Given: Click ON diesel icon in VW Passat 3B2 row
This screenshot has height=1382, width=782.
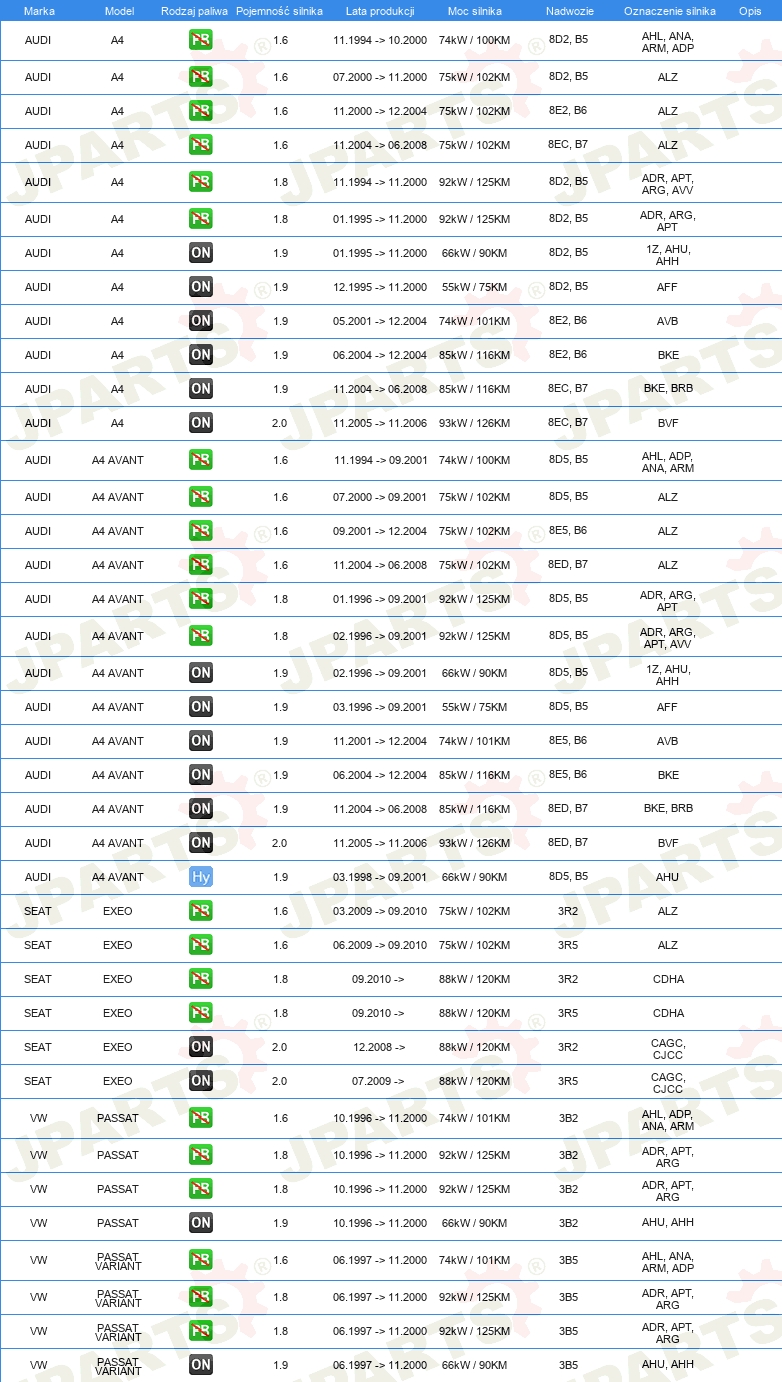Looking at the screenshot, I should coord(201,1223).
